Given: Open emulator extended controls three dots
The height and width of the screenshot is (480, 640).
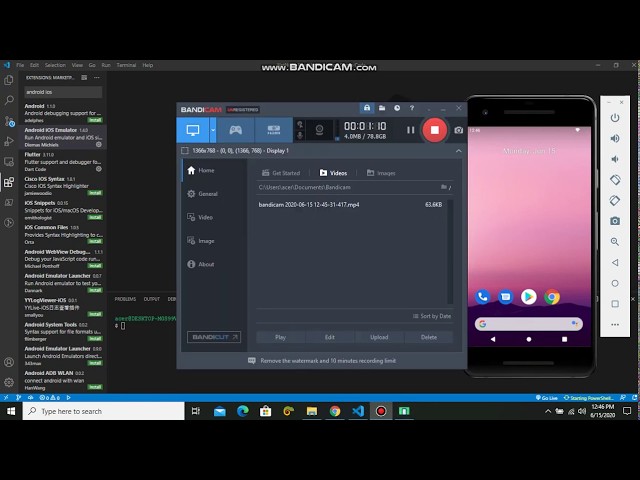Looking at the screenshot, I should click(x=615, y=324).
